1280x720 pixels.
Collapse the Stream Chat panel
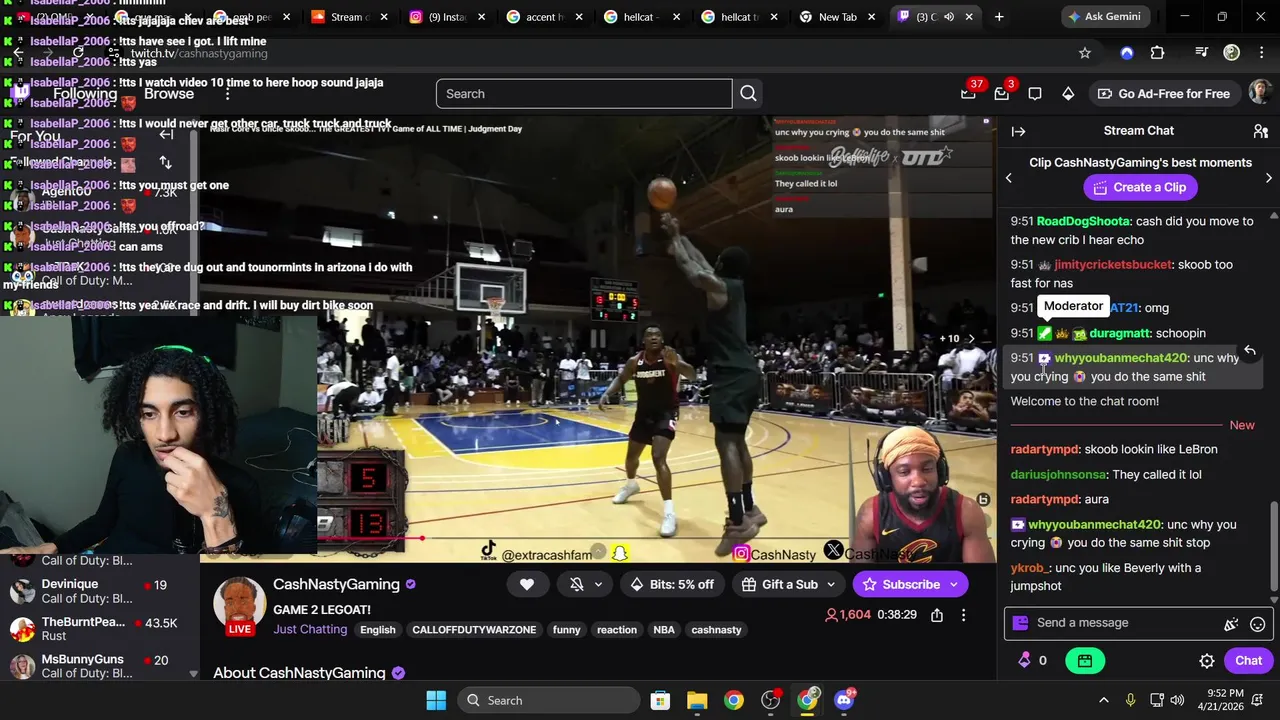pyautogui.click(x=1018, y=131)
